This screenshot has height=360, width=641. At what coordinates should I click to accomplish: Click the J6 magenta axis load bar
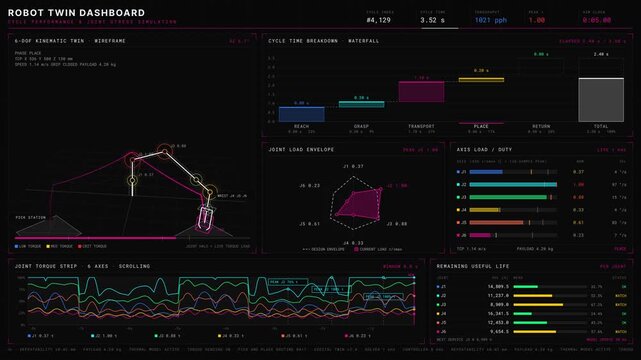480,235
